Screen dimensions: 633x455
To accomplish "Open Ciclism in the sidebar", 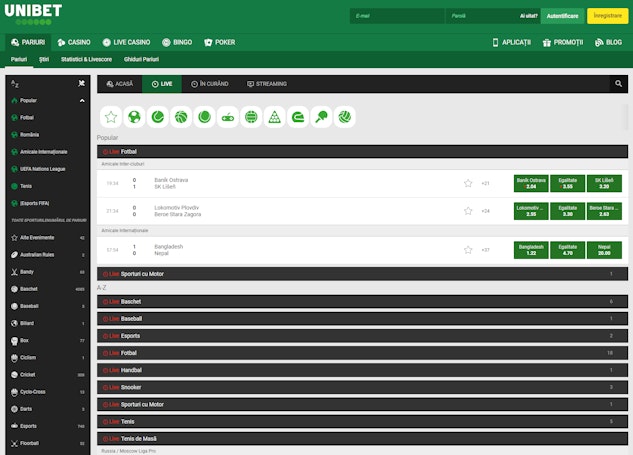I will [x=48, y=358].
